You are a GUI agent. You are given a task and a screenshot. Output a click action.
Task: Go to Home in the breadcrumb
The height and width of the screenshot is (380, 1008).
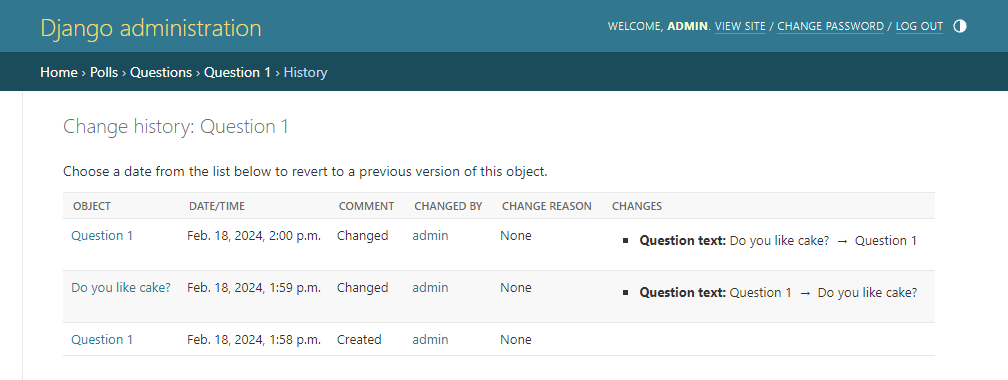click(58, 73)
